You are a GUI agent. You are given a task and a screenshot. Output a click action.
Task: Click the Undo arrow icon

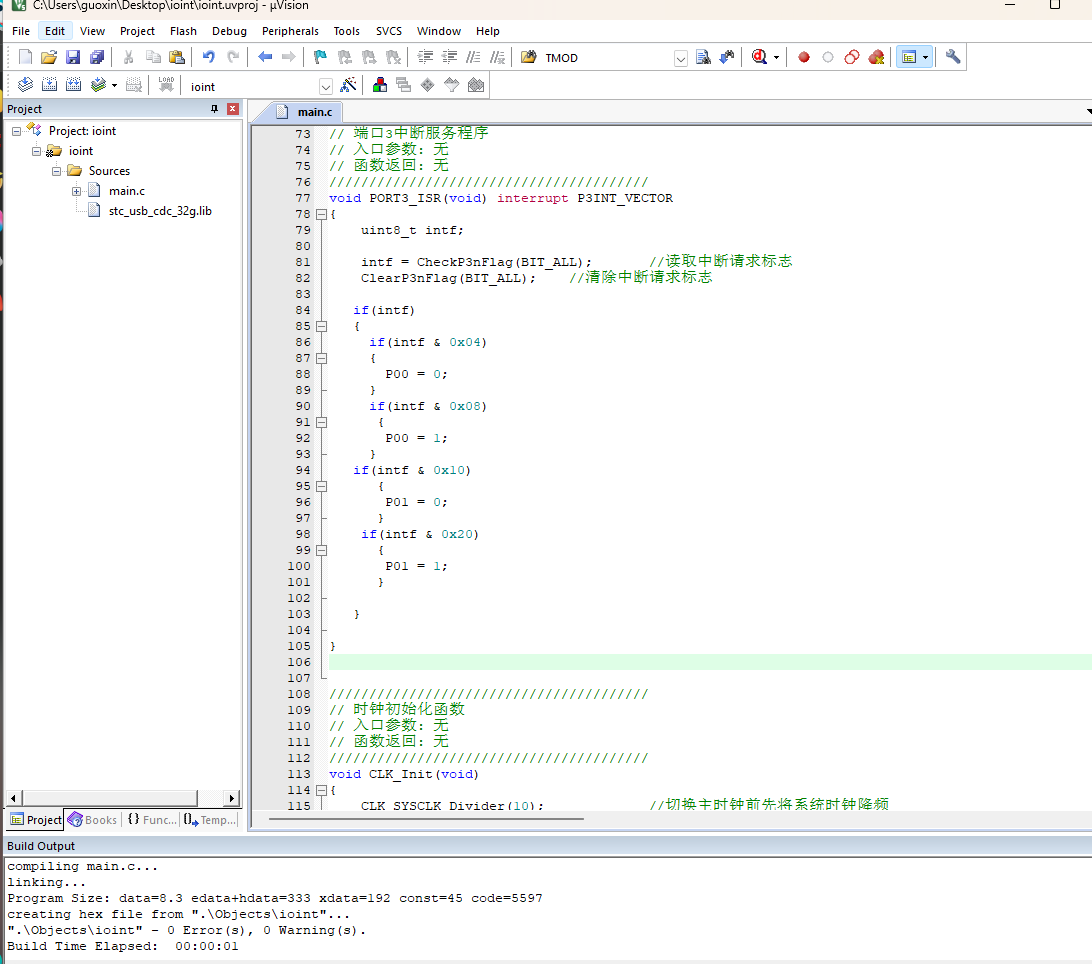pos(208,57)
